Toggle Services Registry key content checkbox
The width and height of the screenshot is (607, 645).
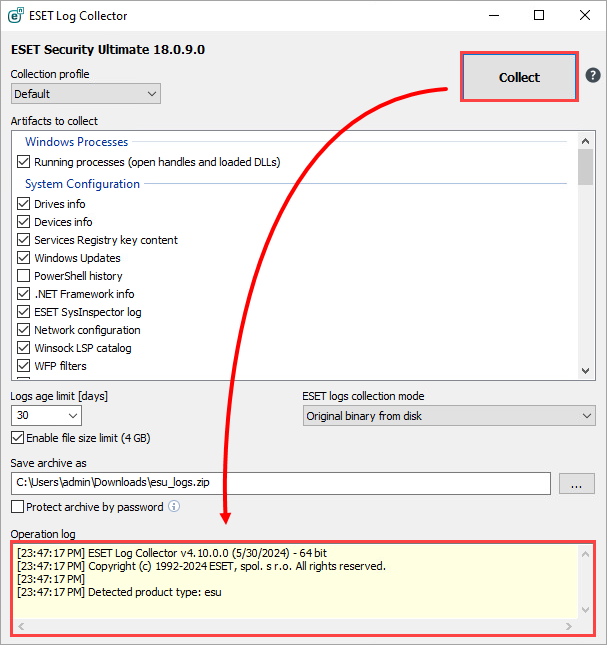(x=23, y=240)
